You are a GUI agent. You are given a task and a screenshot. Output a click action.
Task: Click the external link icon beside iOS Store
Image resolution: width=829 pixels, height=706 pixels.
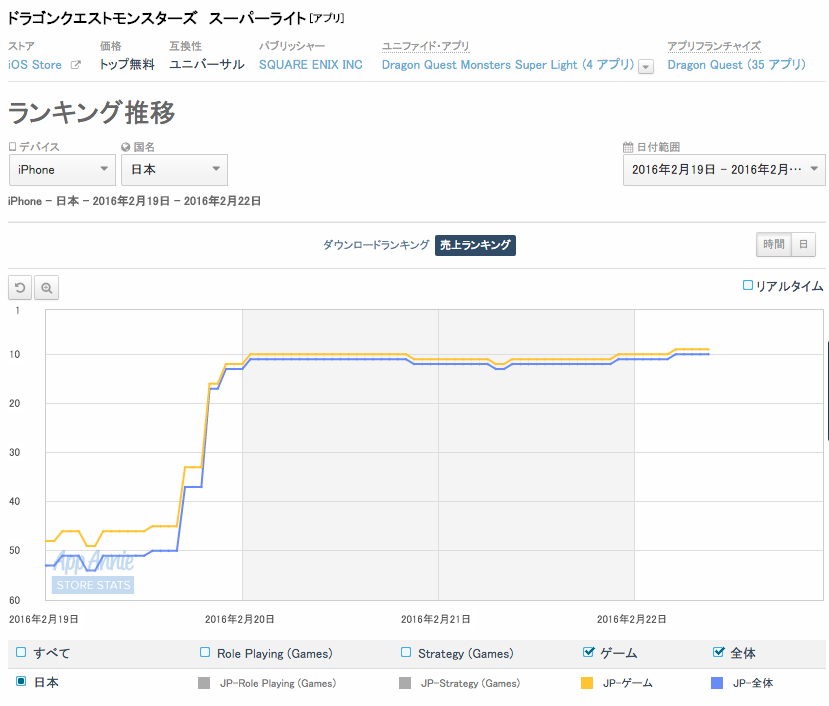[x=76, y=65]
